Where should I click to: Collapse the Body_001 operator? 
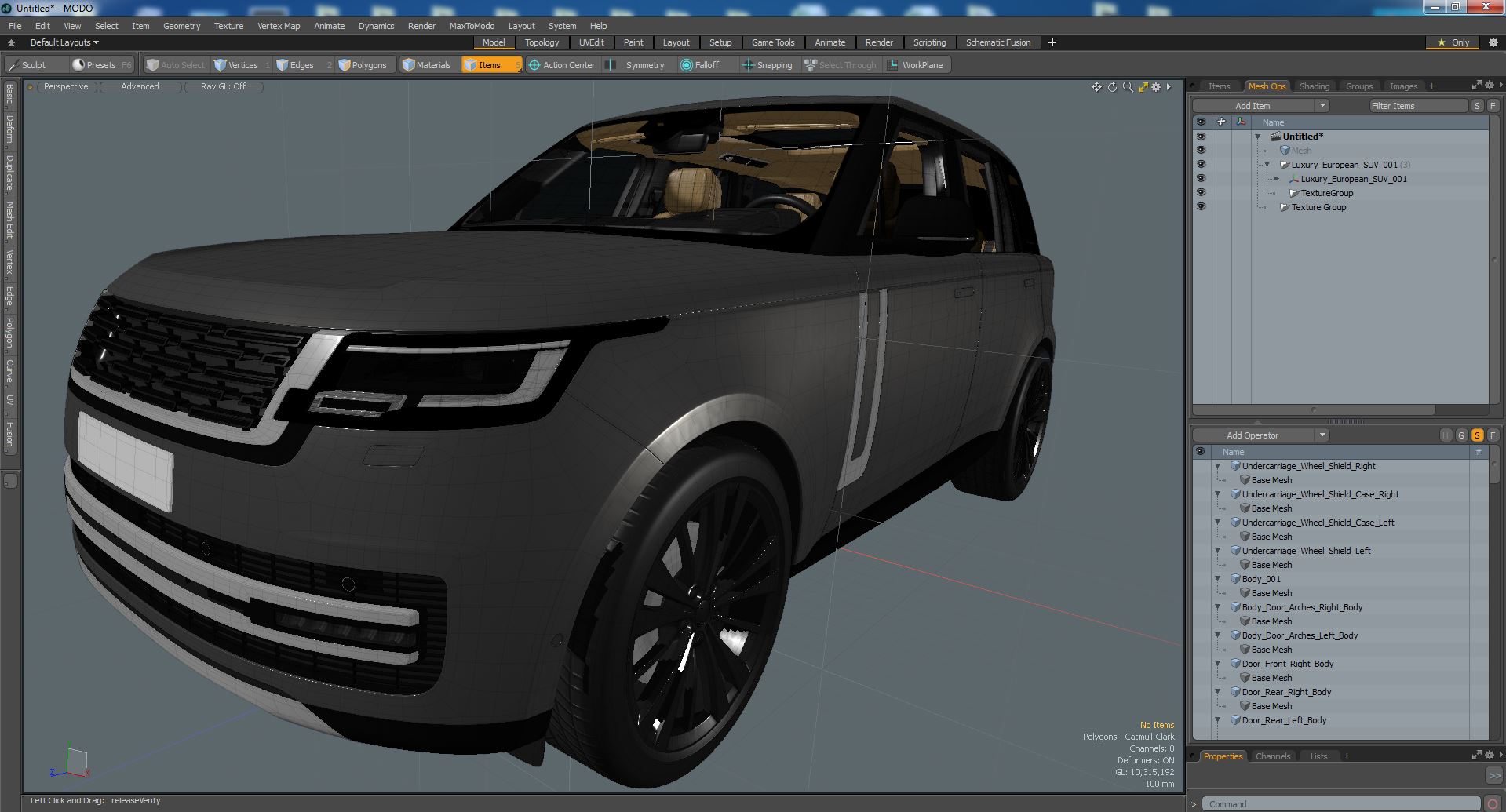pos(1218,579)
